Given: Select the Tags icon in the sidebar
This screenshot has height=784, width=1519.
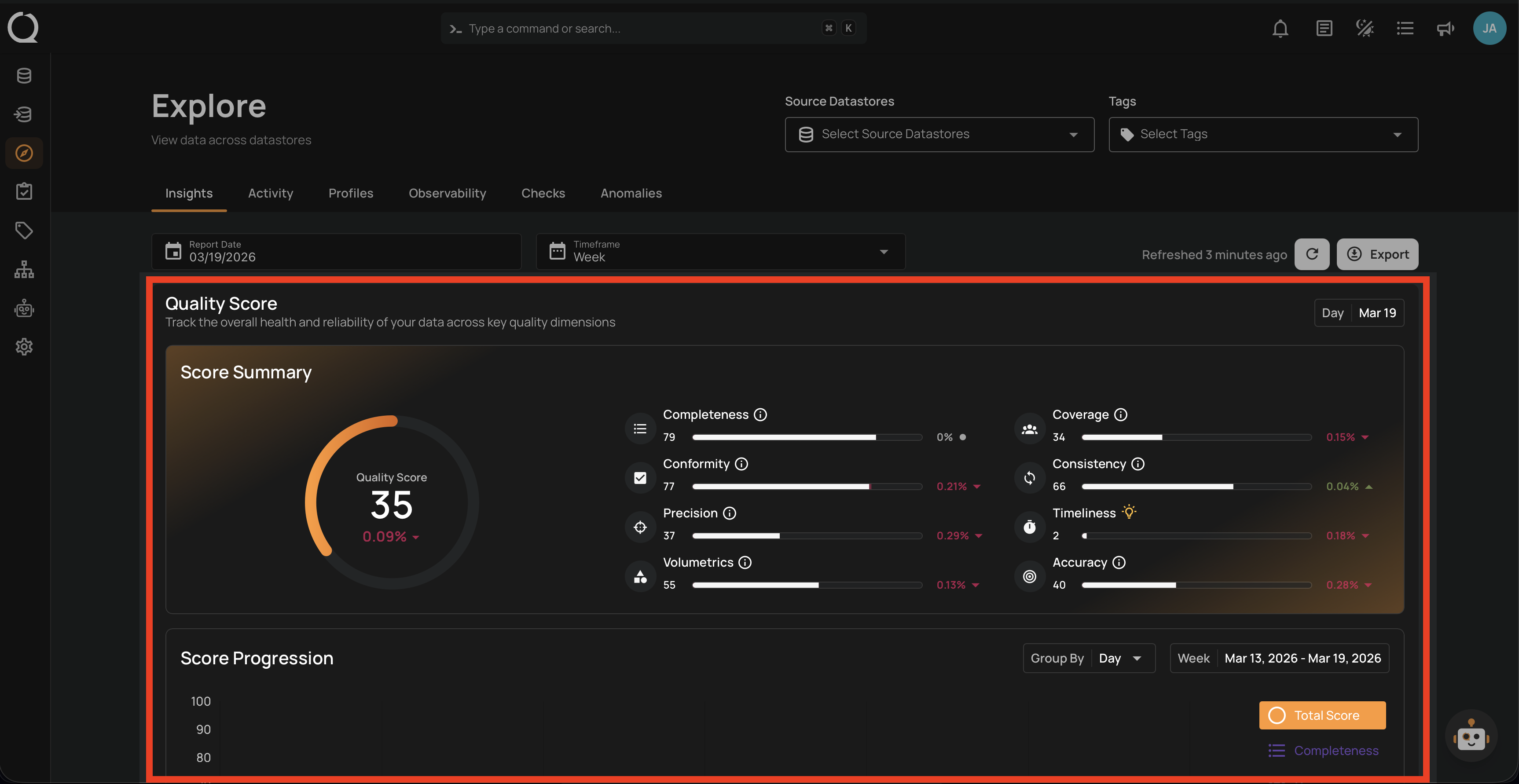Looking at the screenshot, I should click(24, 230).
